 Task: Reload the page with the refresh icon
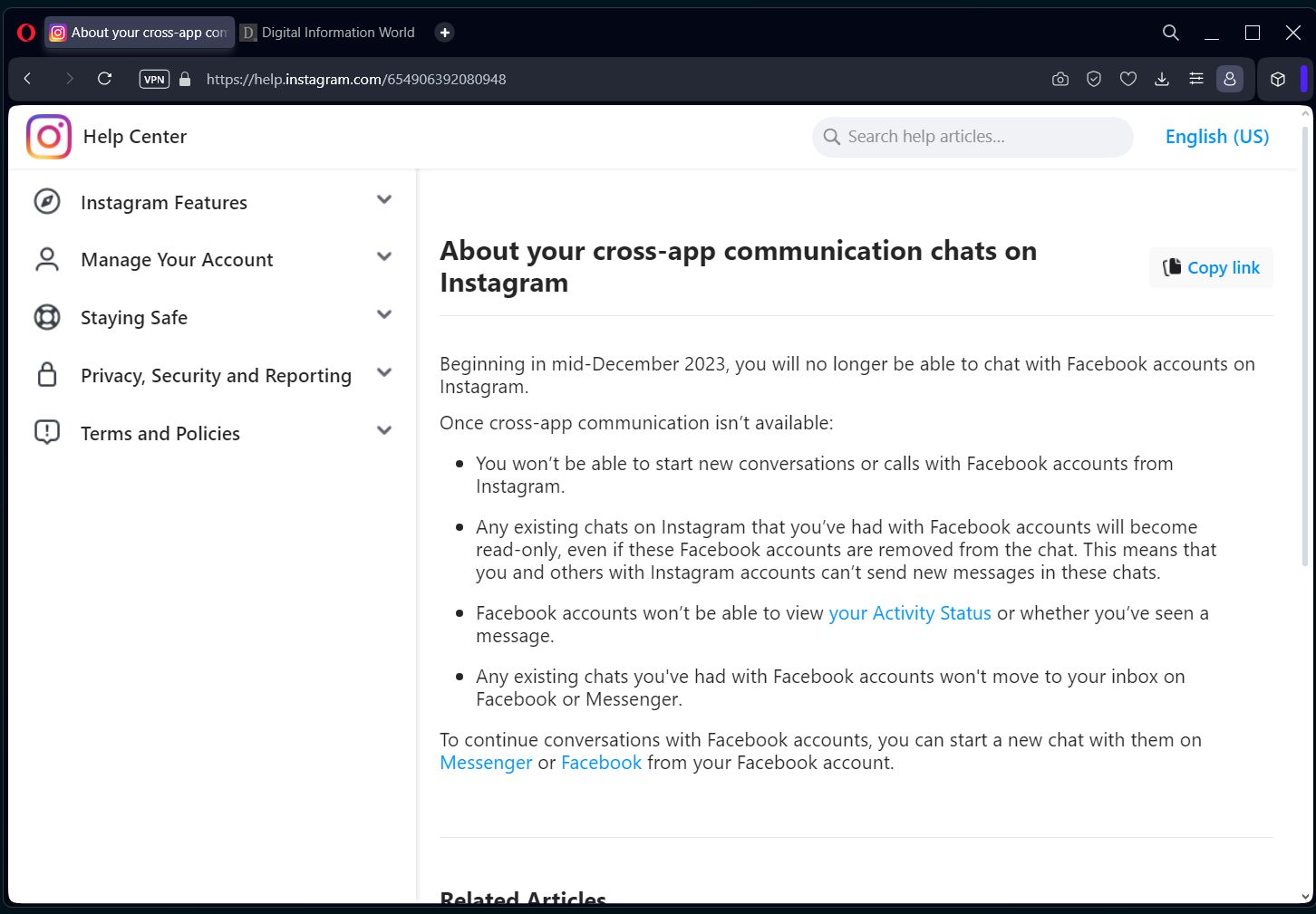pos(105,79)
